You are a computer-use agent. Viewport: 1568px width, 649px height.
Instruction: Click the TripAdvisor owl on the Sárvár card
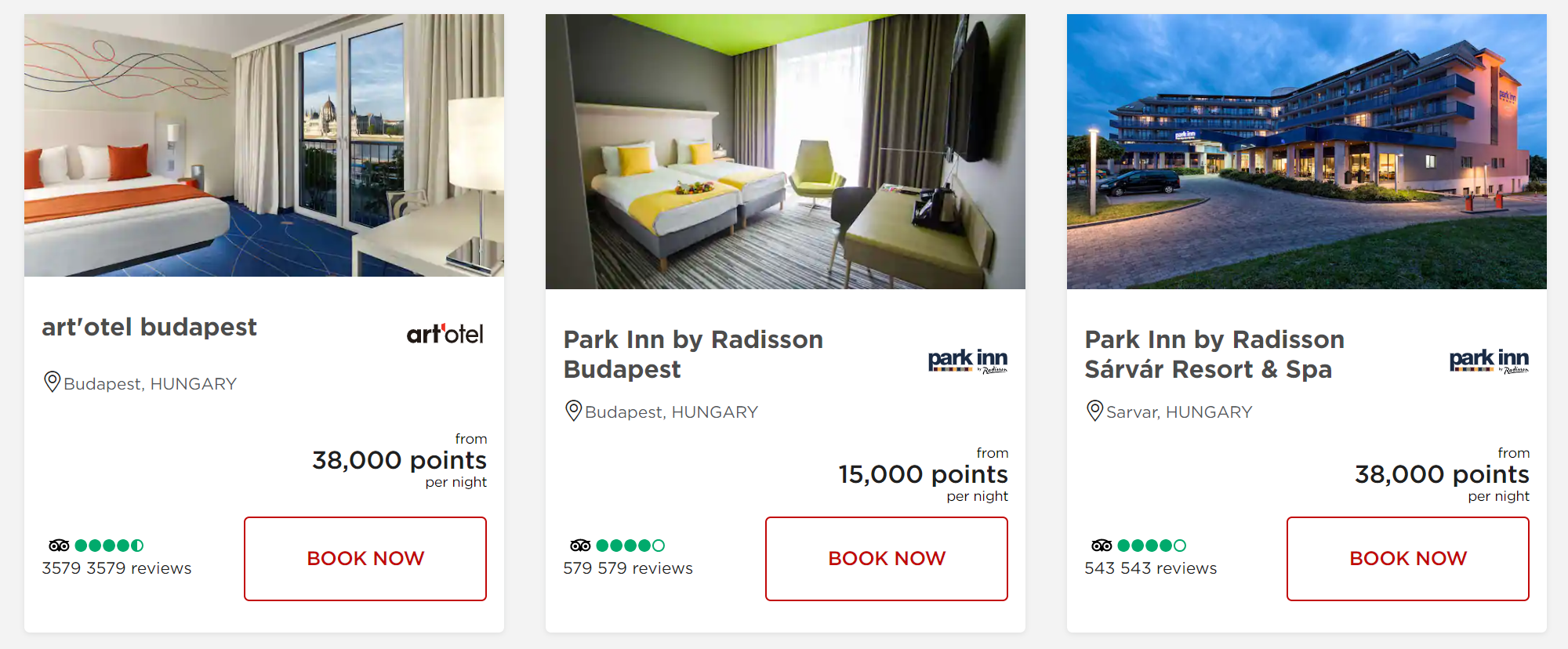point(1102,545)
